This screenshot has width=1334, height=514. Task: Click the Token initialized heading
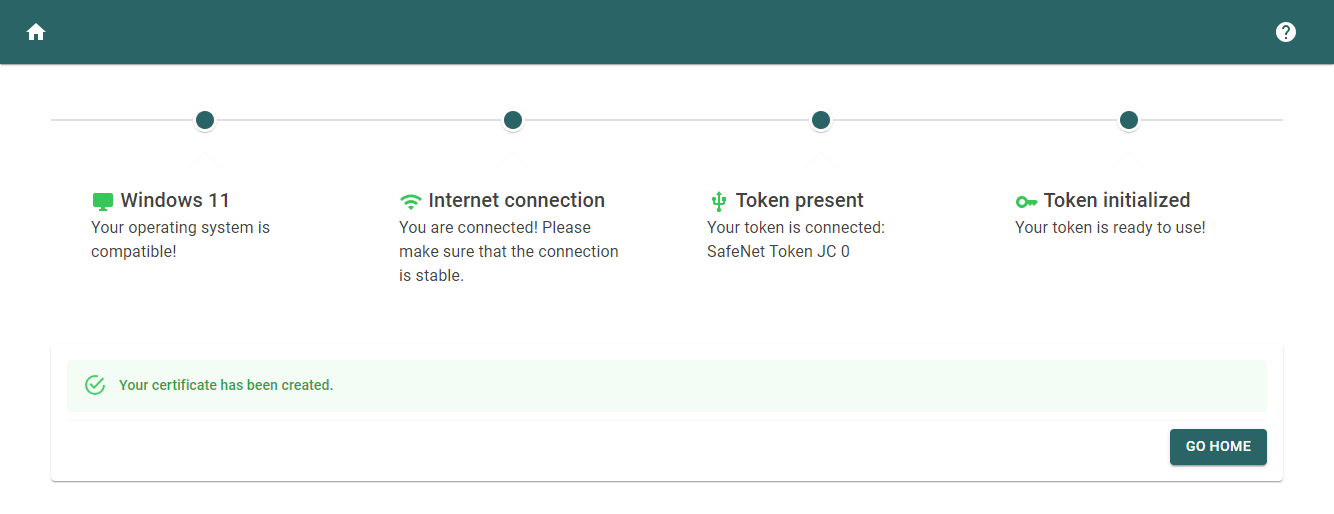1117,200
